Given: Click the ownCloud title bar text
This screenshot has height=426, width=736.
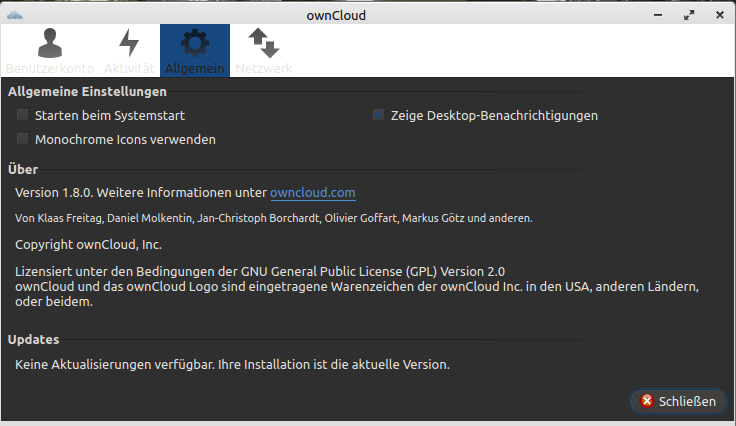Looking at the screenshot, I should pyautogui.click(x=336, y=15).
